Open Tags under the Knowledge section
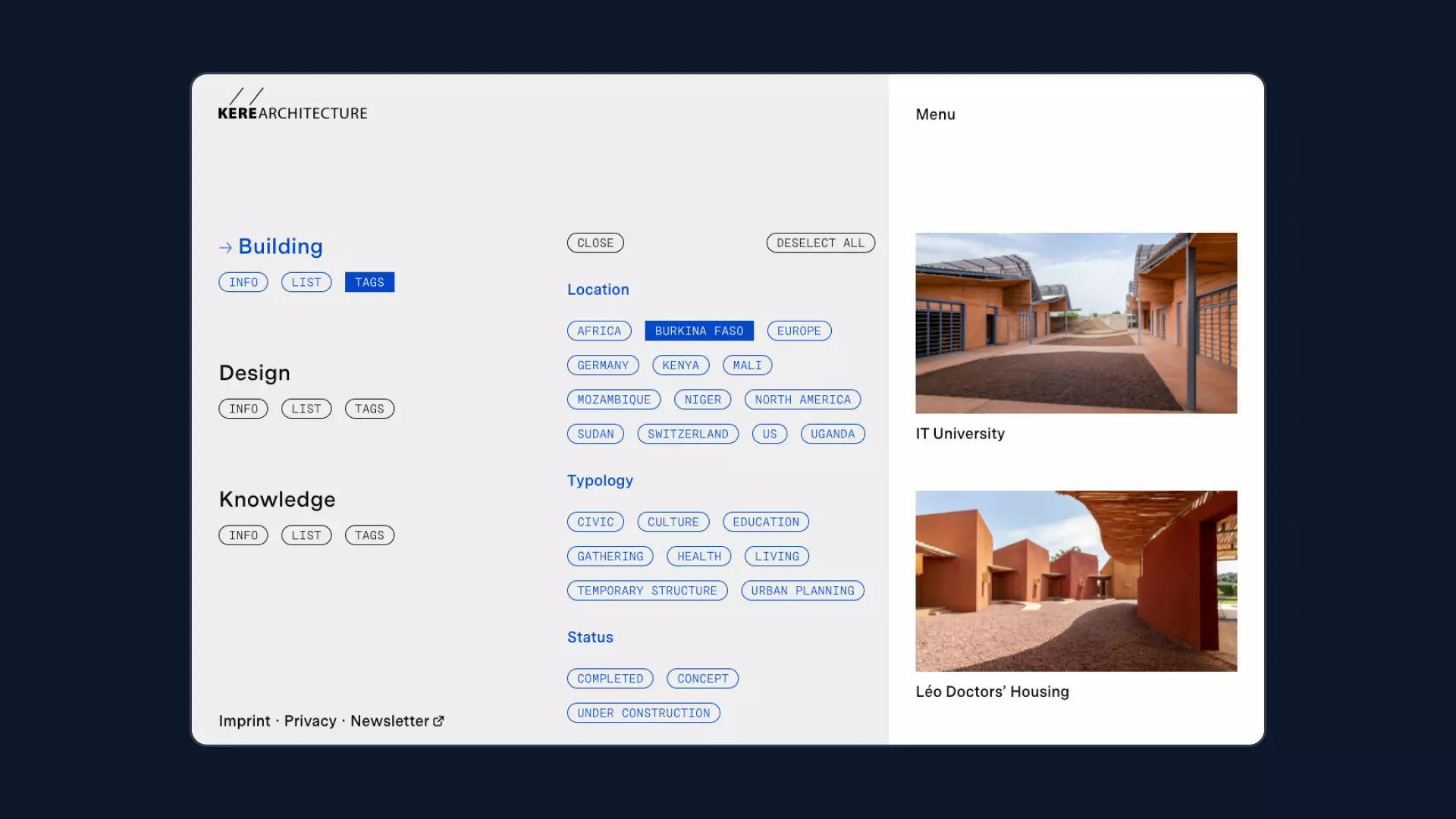The image size is (1456, 819). [369, 535]
